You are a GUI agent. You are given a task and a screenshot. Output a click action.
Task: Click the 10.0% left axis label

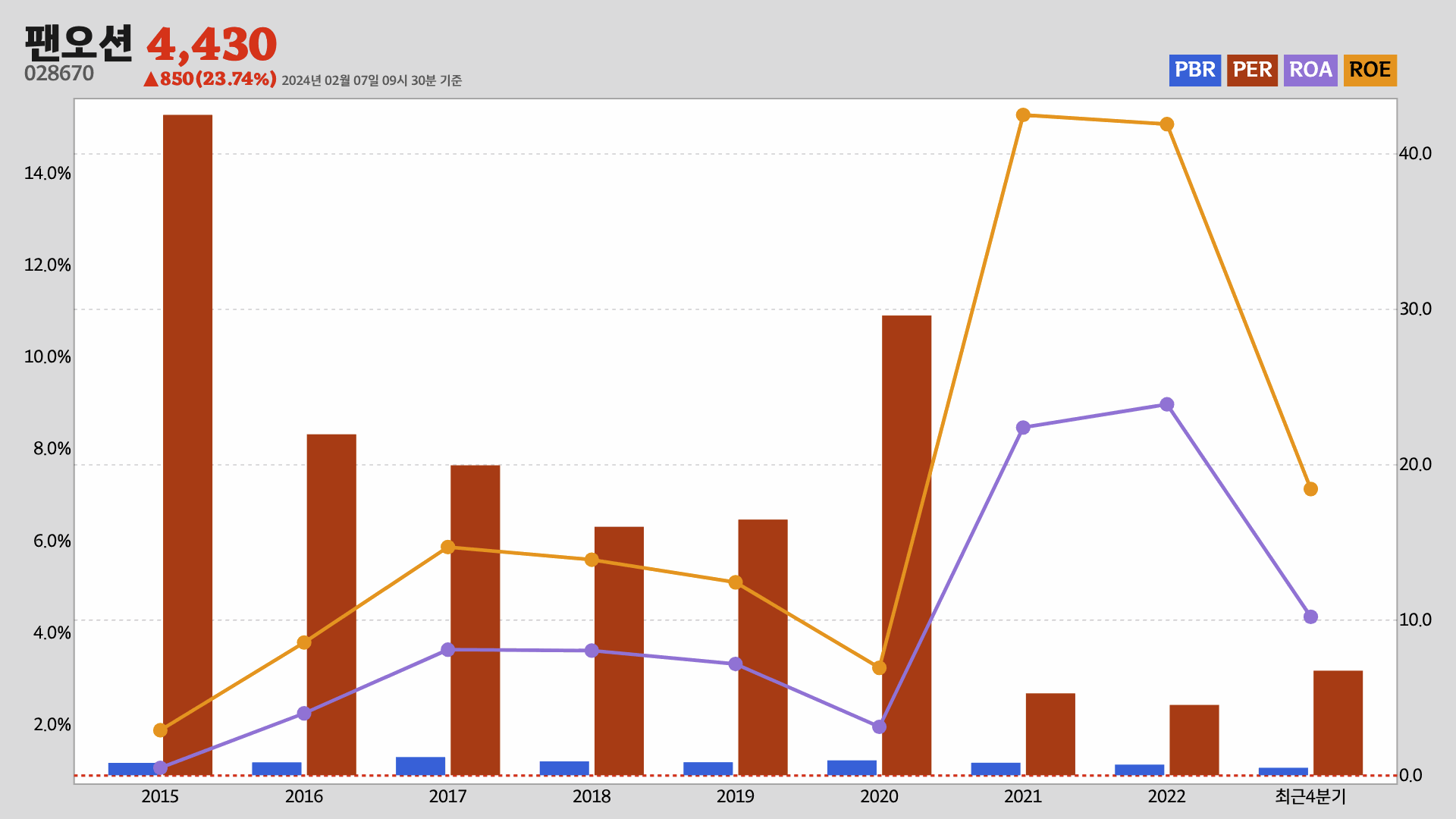click(48, 357)
